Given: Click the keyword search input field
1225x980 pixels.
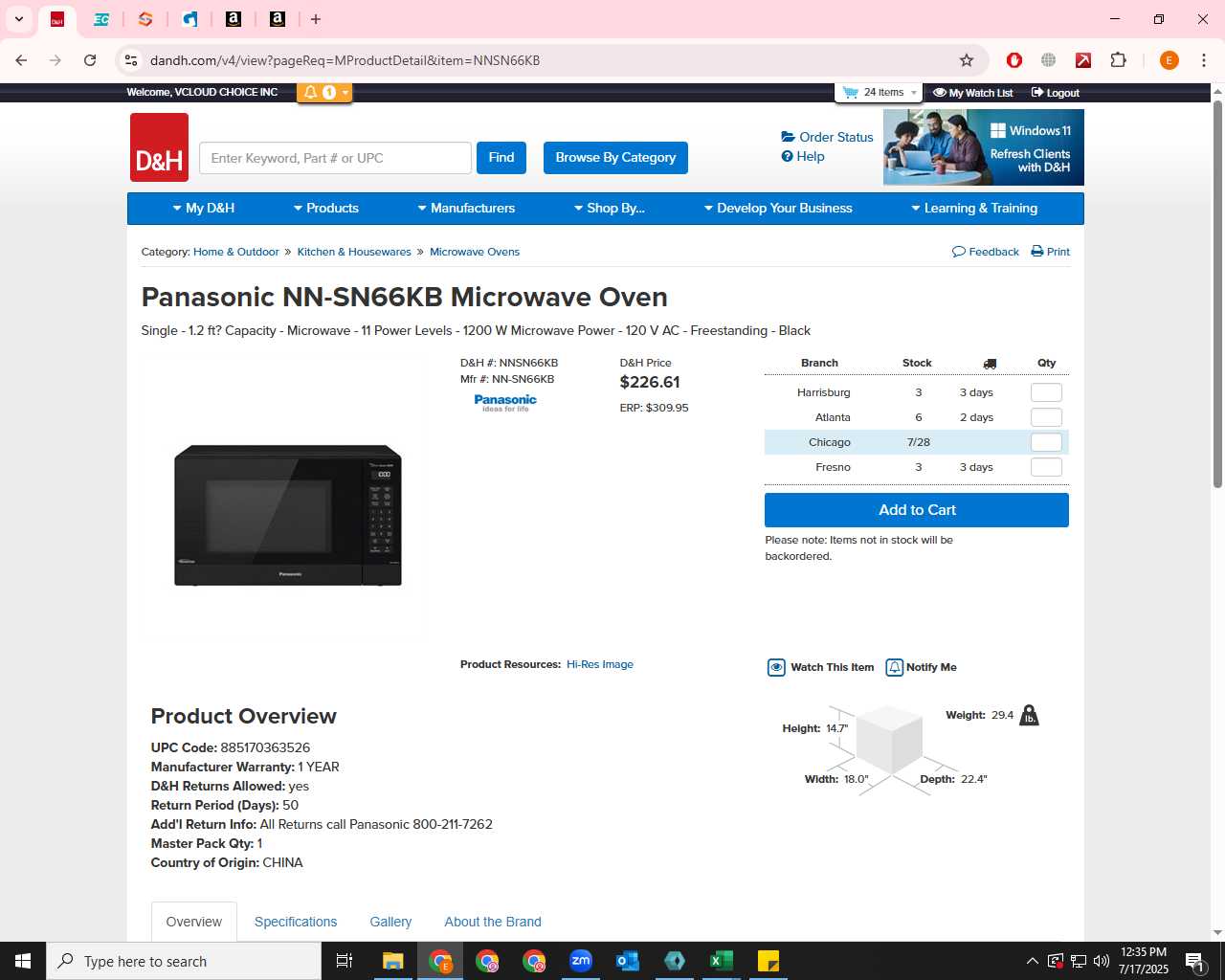Looking at the screenshot, I should click(x=335, y=158).
